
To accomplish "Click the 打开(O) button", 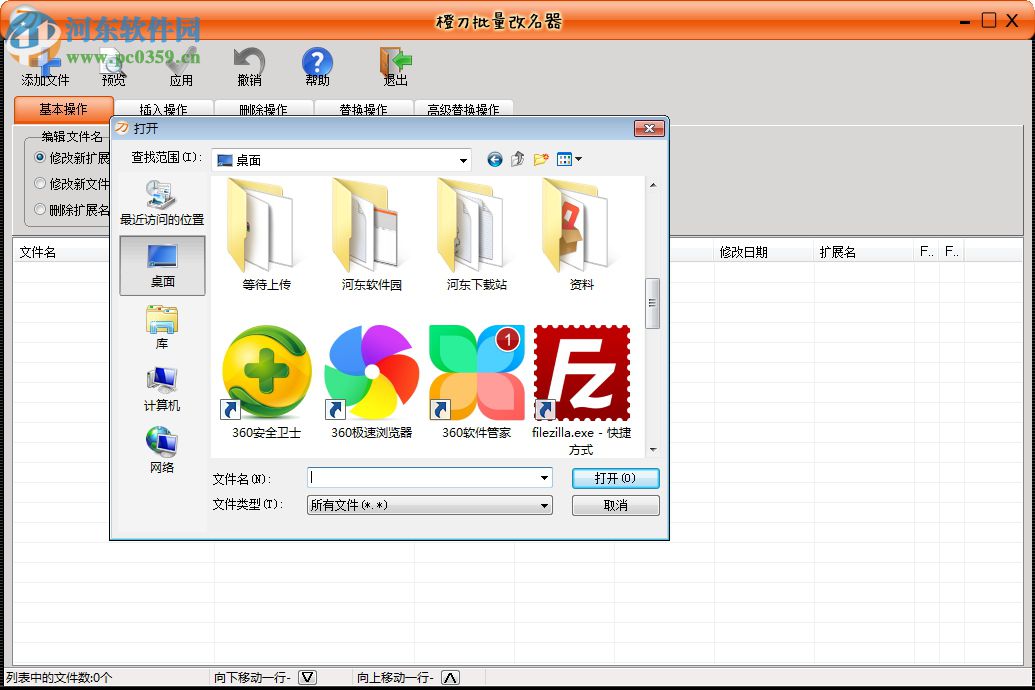I will [614, 478].
